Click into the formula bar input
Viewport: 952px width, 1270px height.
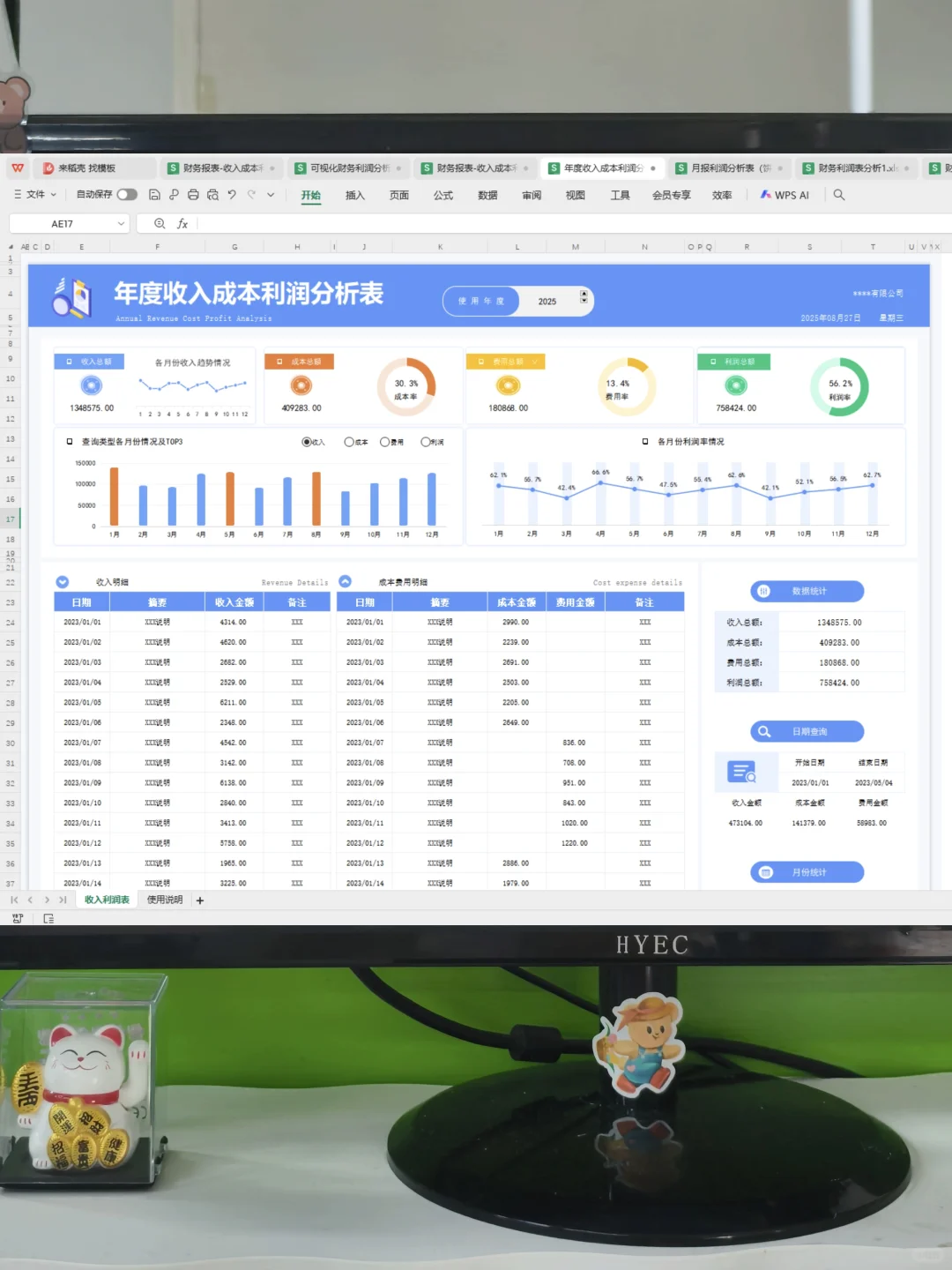click(573, 224)
